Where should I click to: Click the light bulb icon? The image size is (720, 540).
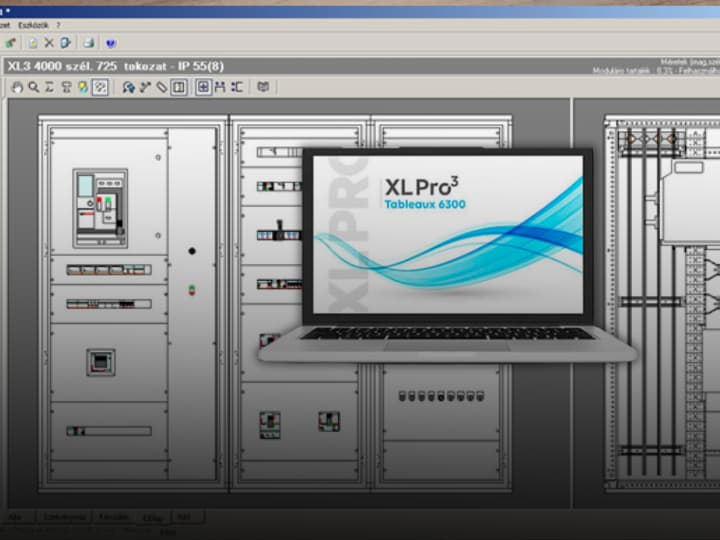click(x=82, y=87)
